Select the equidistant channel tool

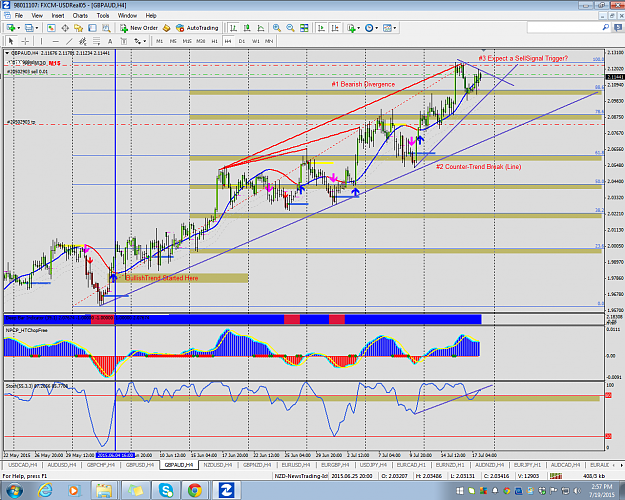coord(83,41)
